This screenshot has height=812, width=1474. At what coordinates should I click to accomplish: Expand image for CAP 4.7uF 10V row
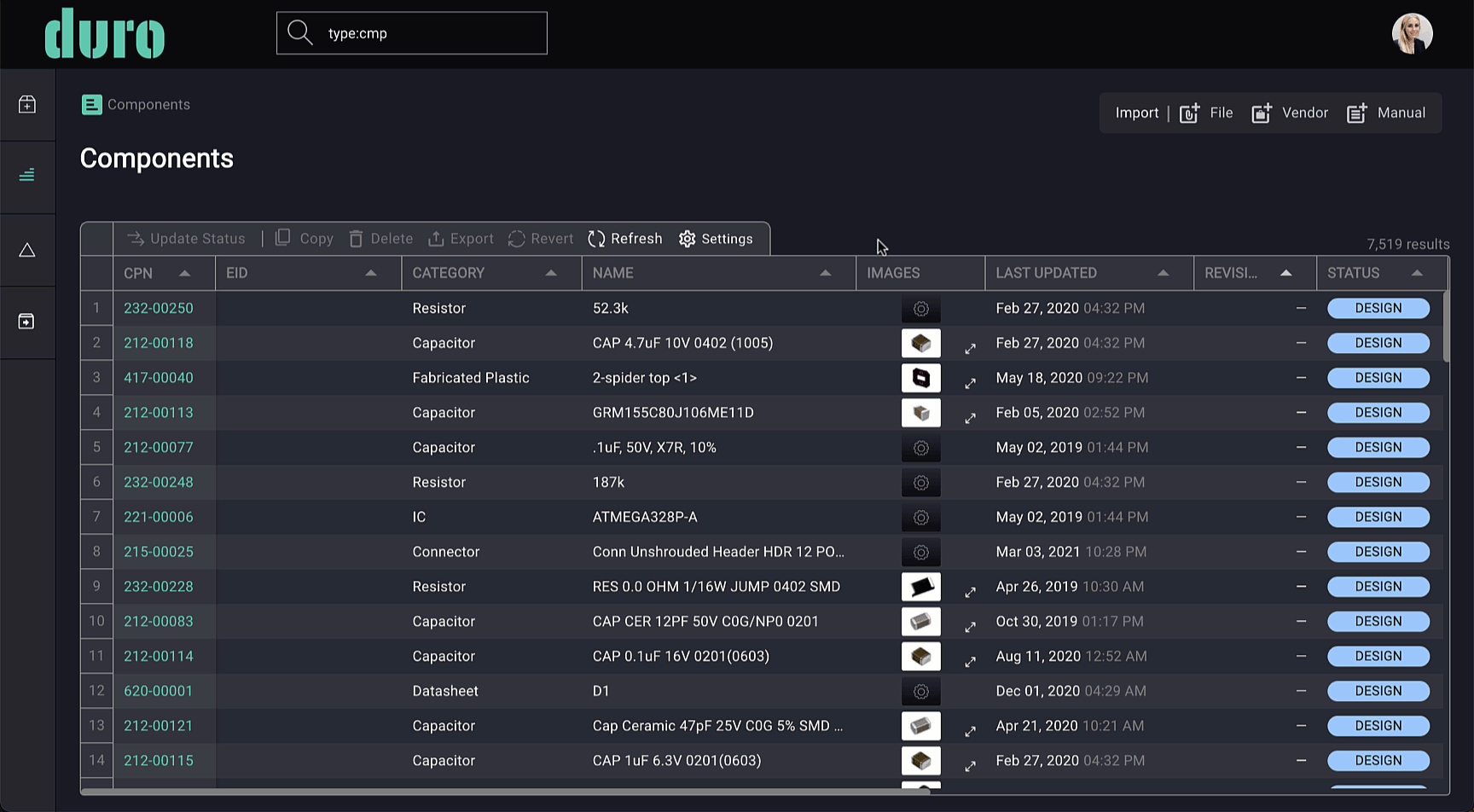pyautogui.click(x=970, y=348)
